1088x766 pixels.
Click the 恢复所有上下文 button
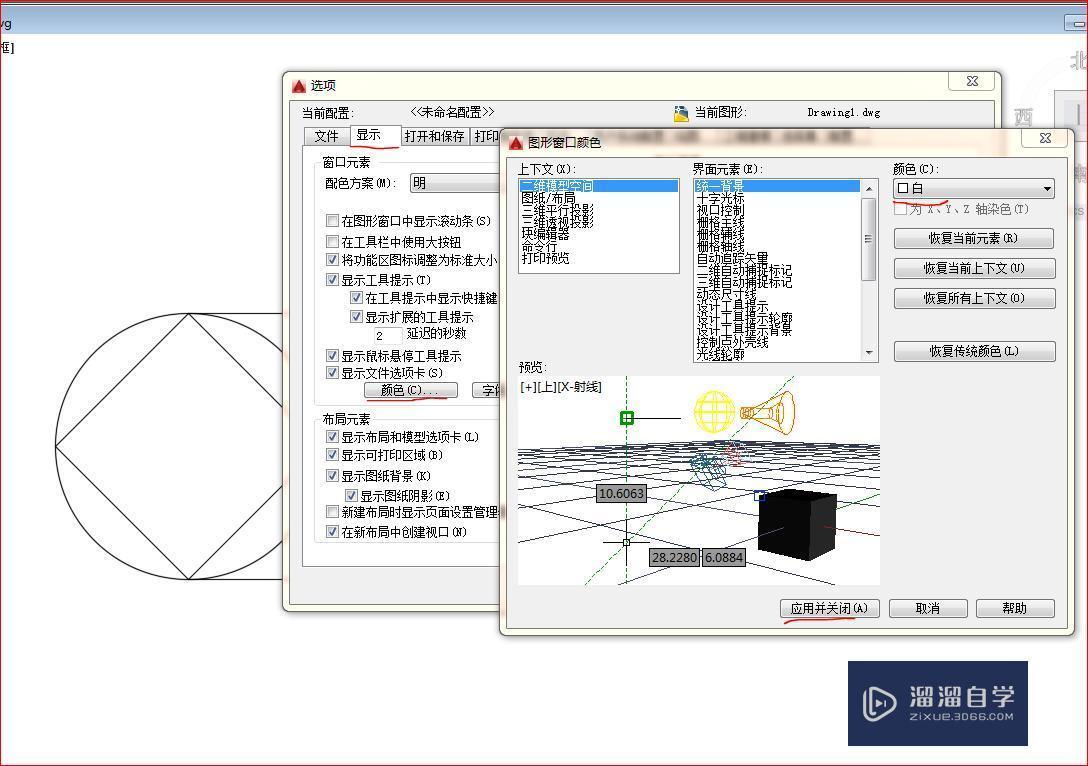tap(973, 298)
